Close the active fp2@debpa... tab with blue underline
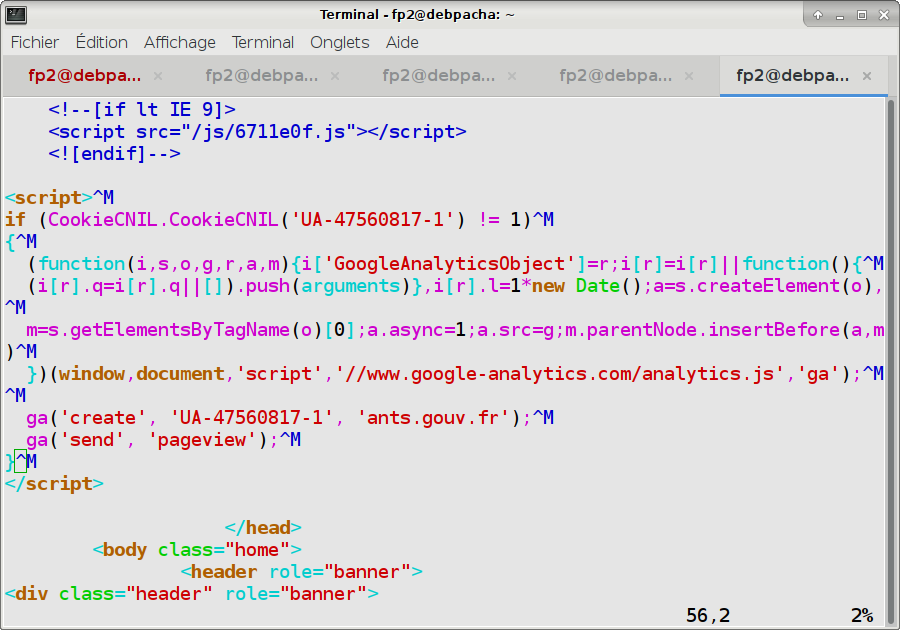Viewport: 900px width, 630px height. coord(867,76)
